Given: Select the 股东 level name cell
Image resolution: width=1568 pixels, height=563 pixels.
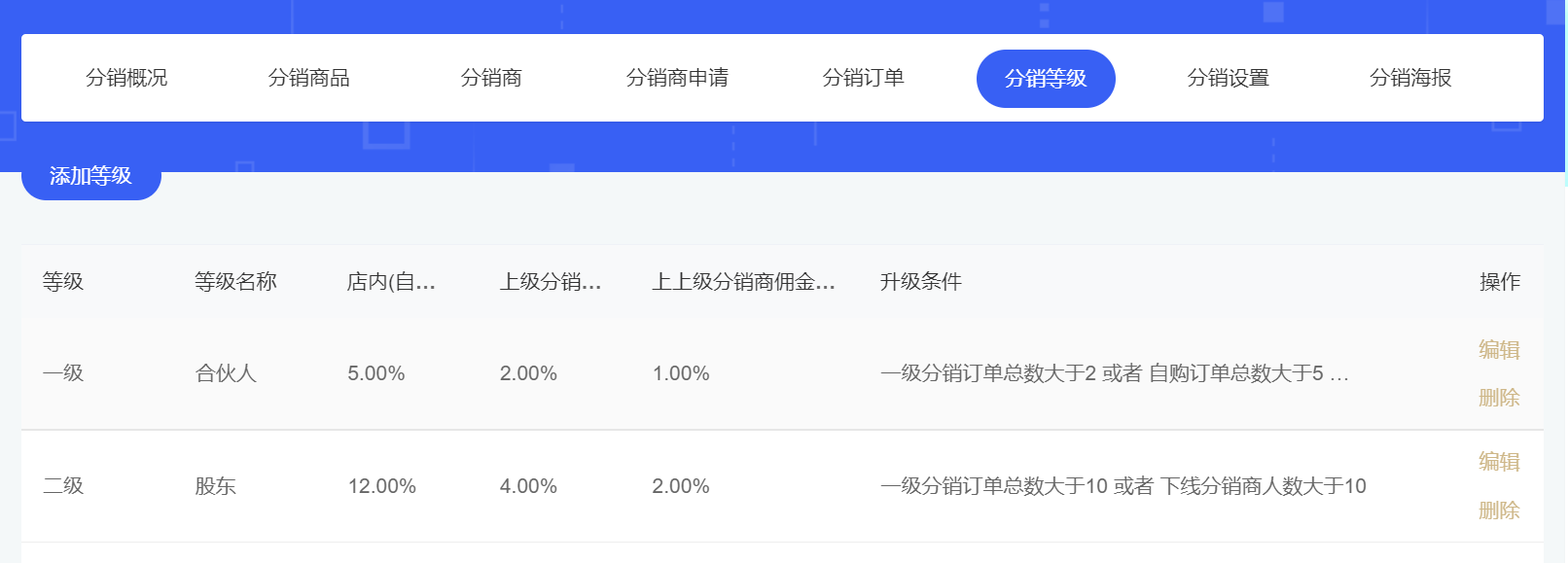Looking at the screenshot, I should pyautogui.click(x=216, y=486).
